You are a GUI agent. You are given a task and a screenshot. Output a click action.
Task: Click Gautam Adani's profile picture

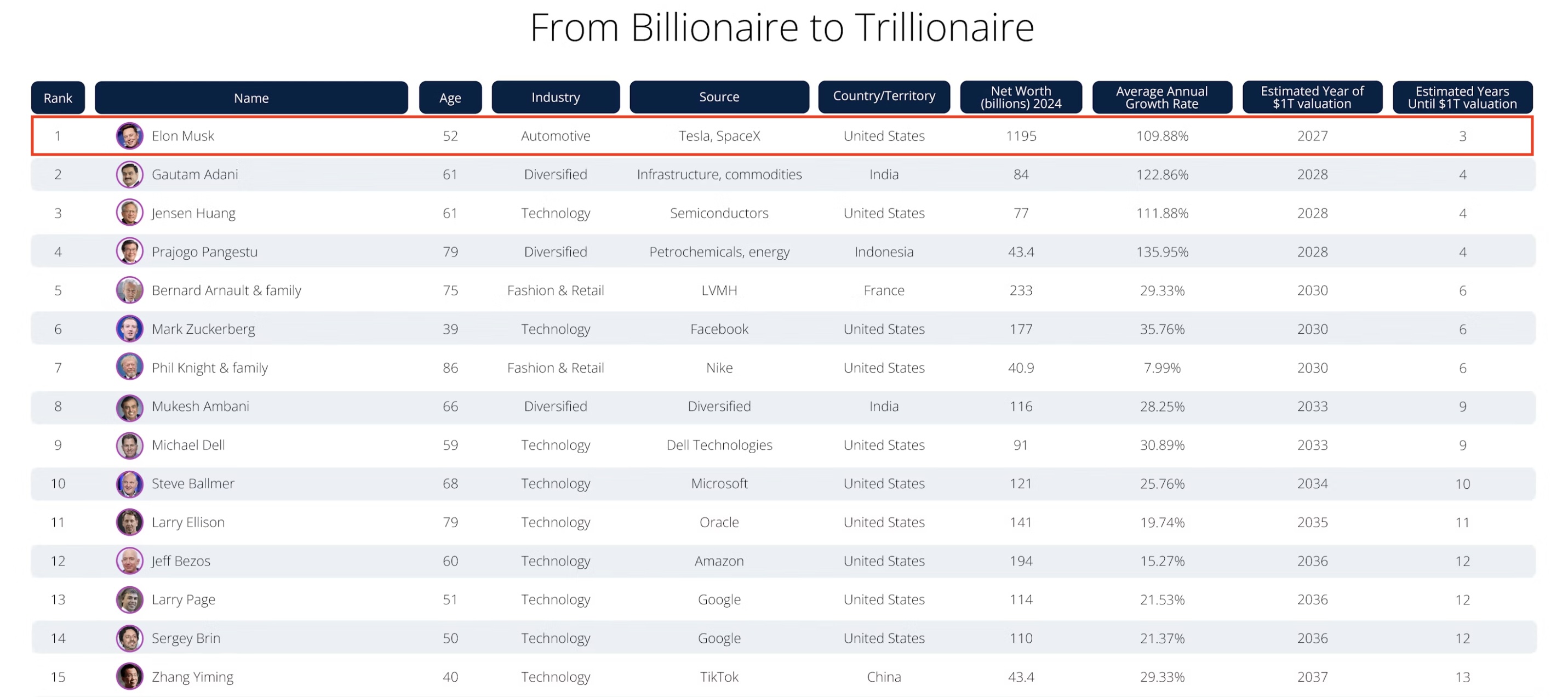tap(130, 175)
